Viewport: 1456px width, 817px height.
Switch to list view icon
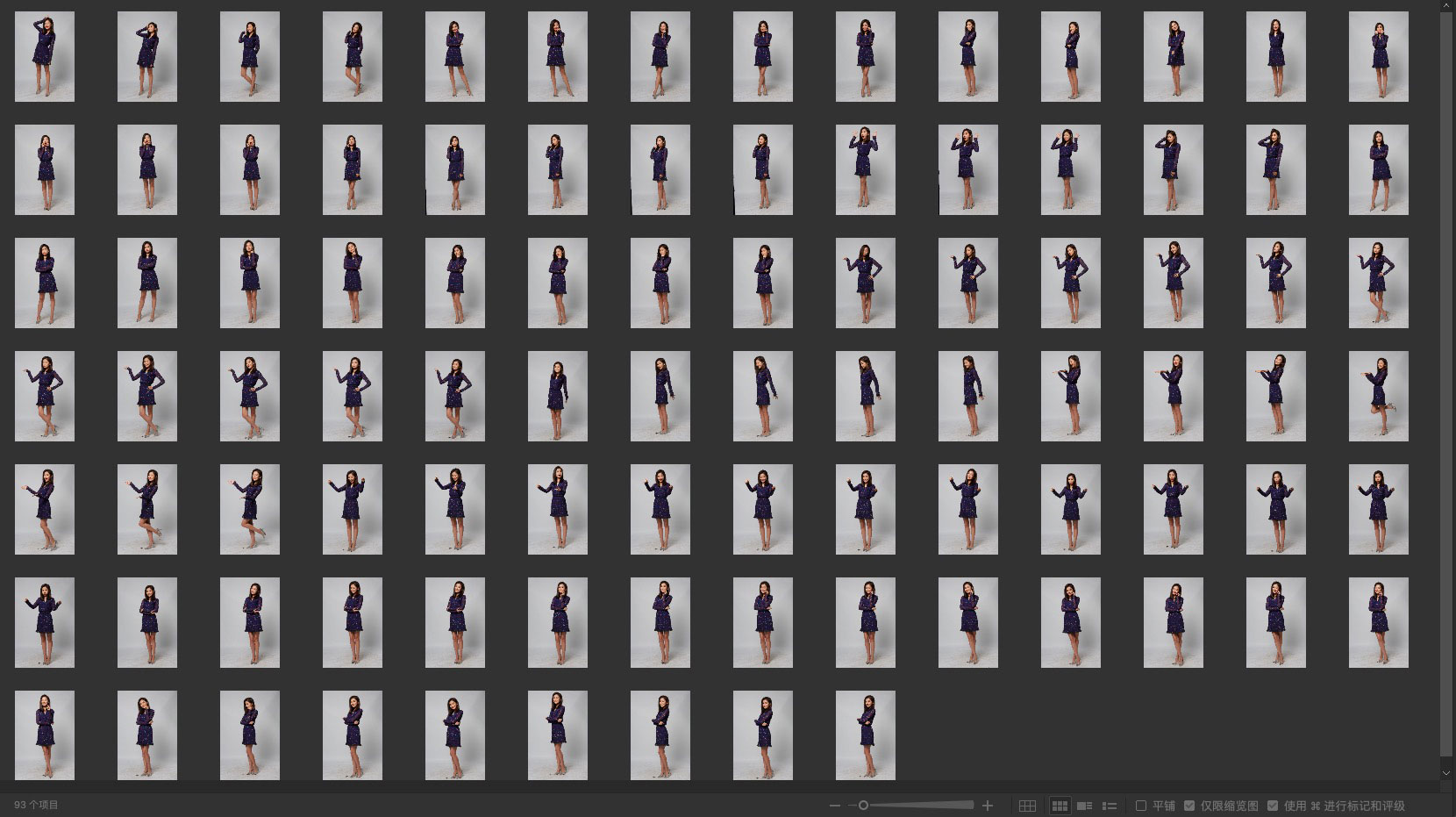(1110, 806)
